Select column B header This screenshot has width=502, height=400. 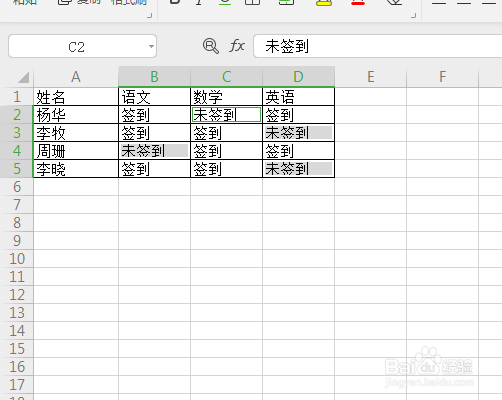pyautogui.click(x=154, y=77)
